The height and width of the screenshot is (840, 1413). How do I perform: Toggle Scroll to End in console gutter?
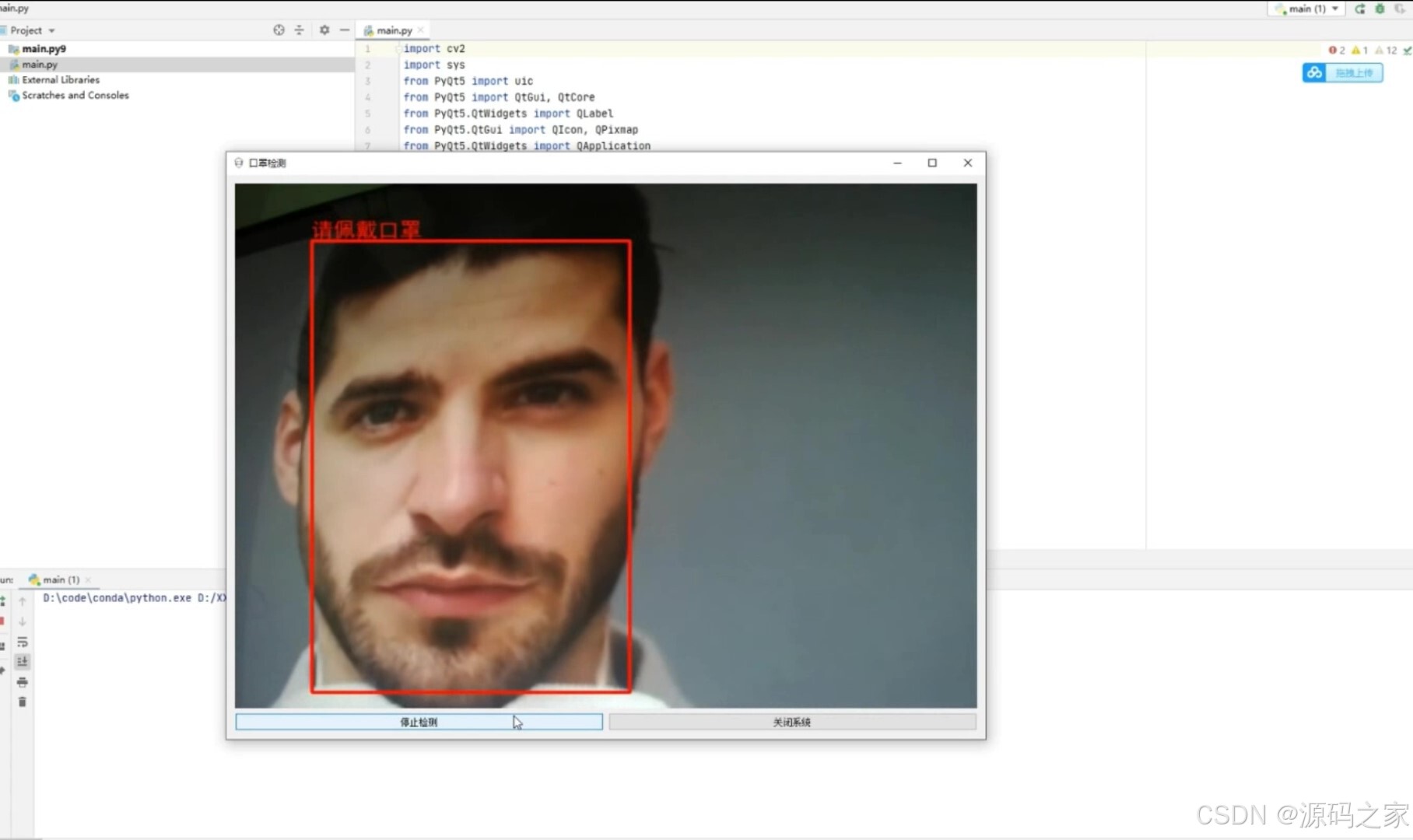[23, 661]
